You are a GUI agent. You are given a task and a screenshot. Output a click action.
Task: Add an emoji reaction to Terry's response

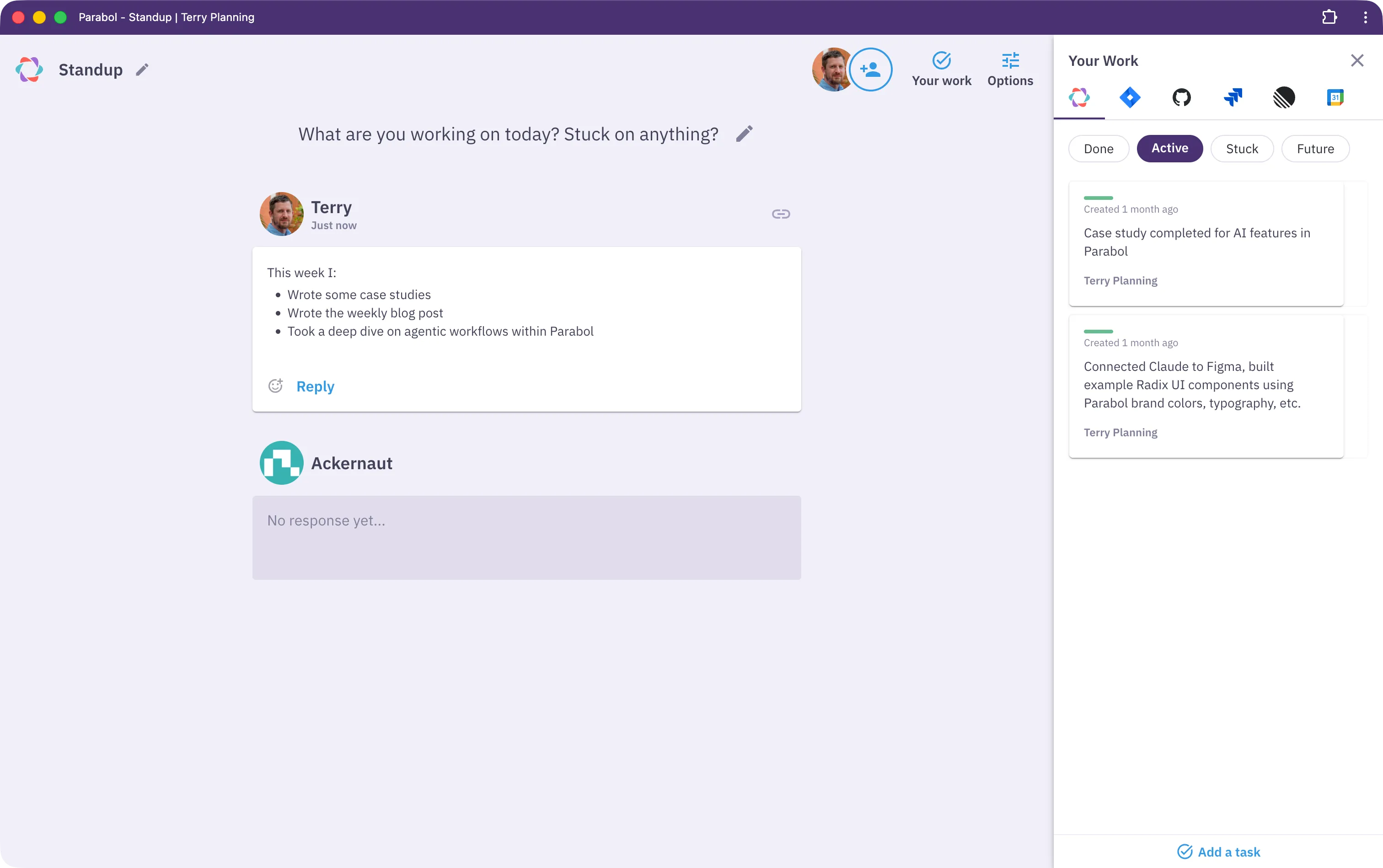[276, 386]
